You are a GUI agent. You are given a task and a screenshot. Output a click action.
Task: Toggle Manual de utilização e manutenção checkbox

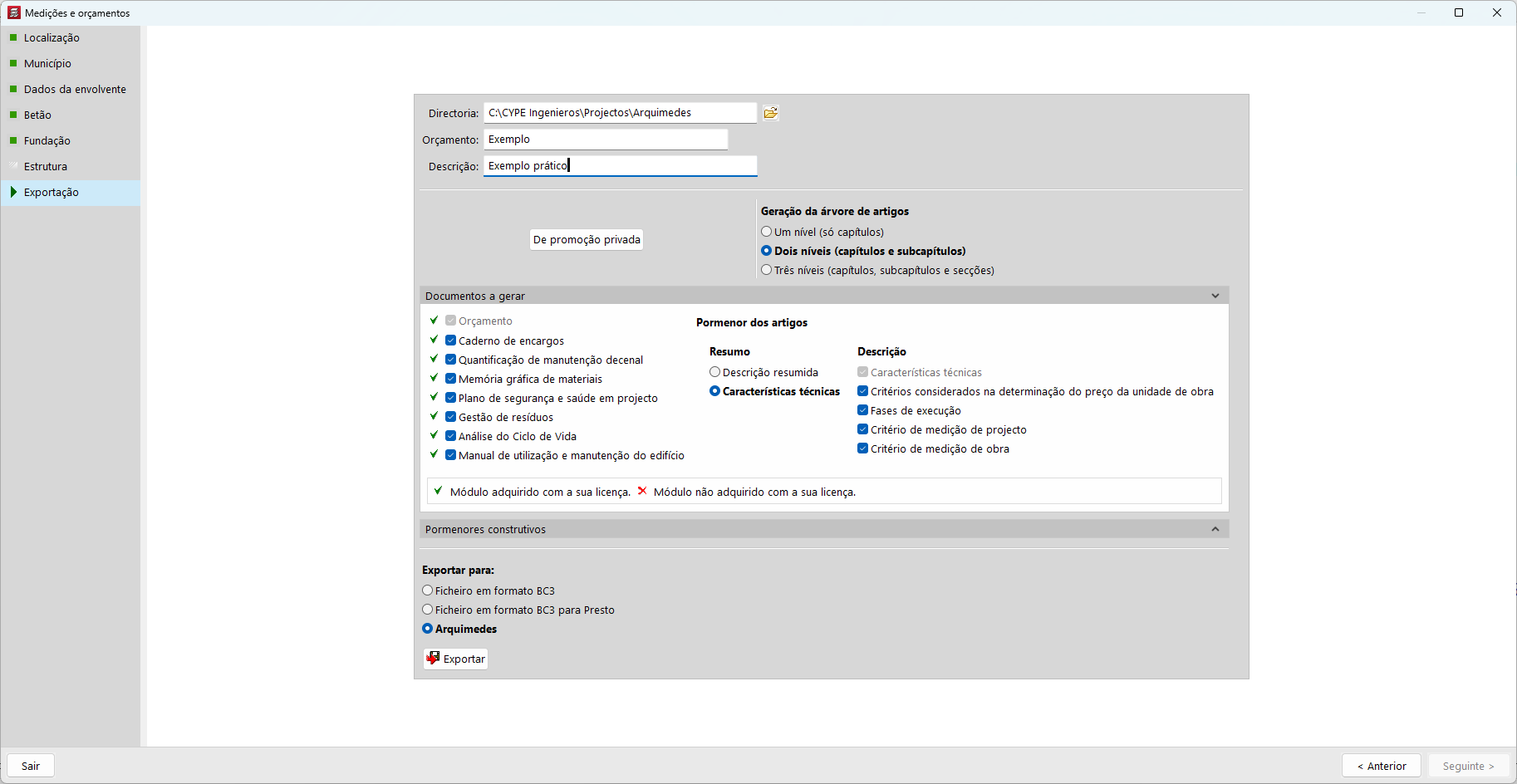pos(450,455)
